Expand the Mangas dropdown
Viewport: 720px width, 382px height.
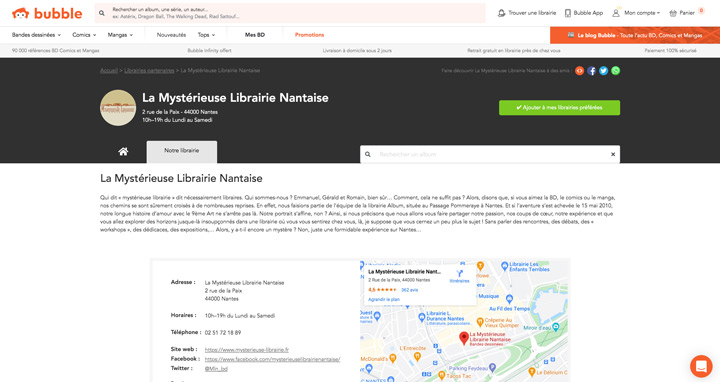pos(120,35)
